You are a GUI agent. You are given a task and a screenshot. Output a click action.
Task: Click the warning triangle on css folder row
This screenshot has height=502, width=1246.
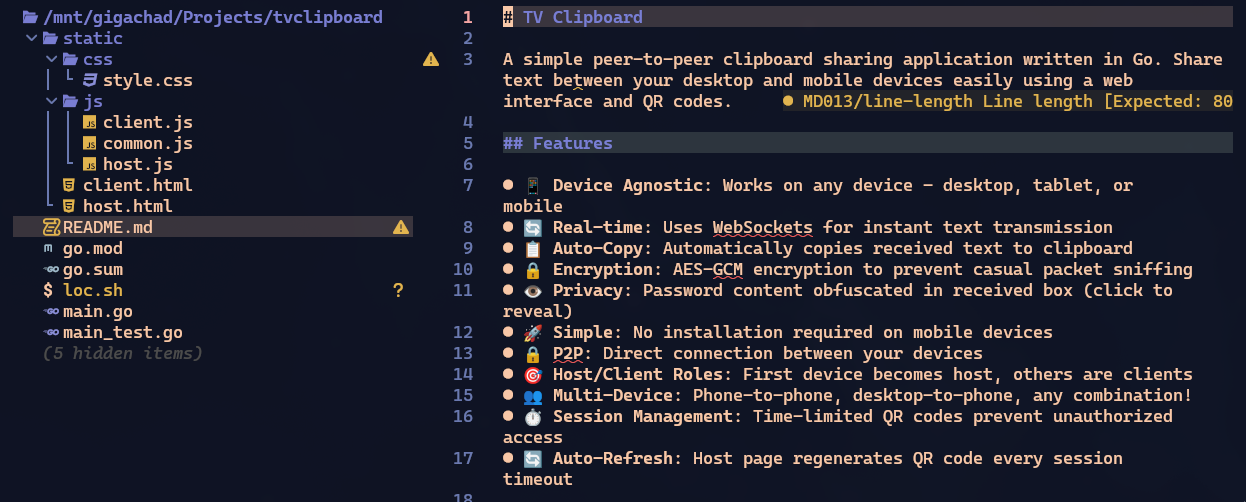pyautogui.click(x=430, y=59)
